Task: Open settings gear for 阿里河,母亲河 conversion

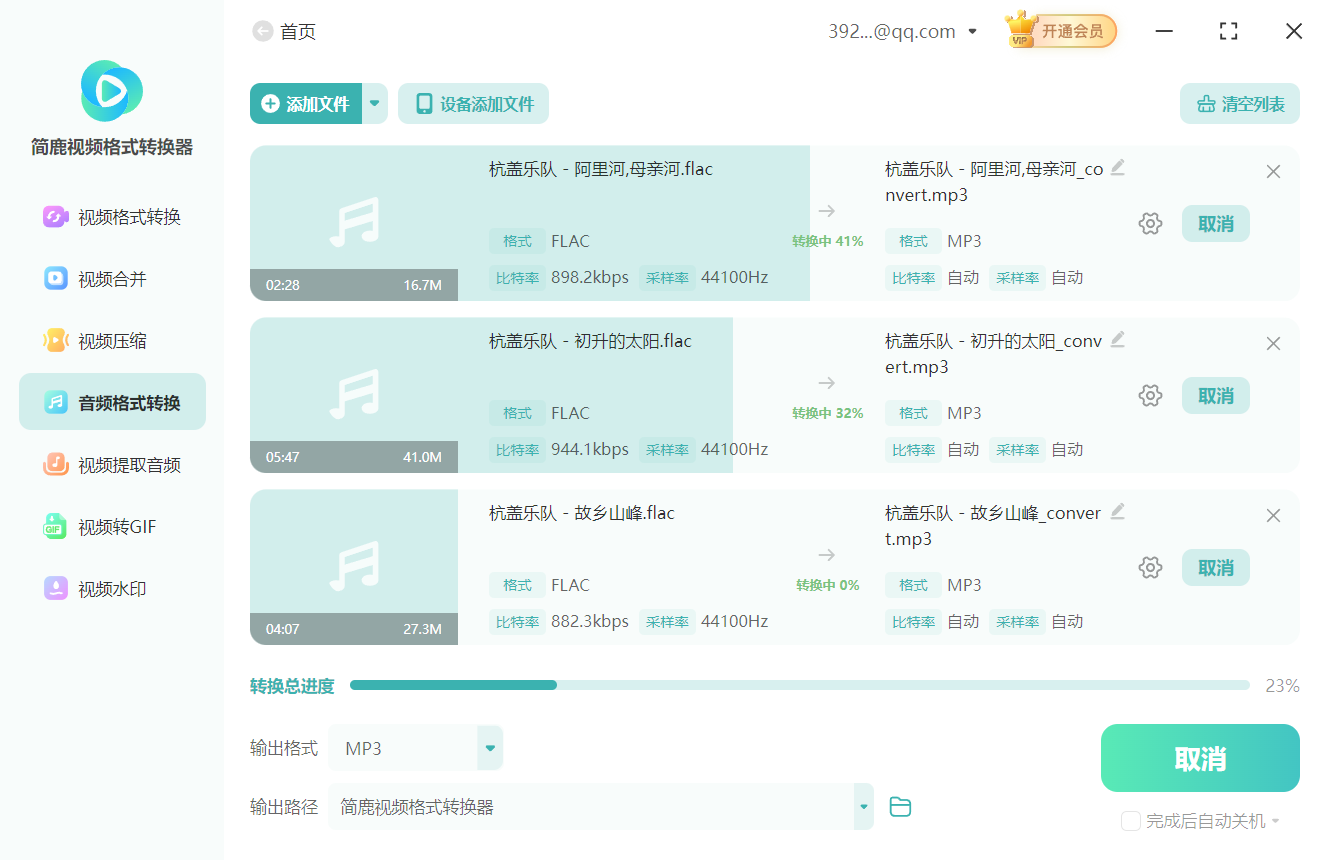Action: tap(1150, 223)
